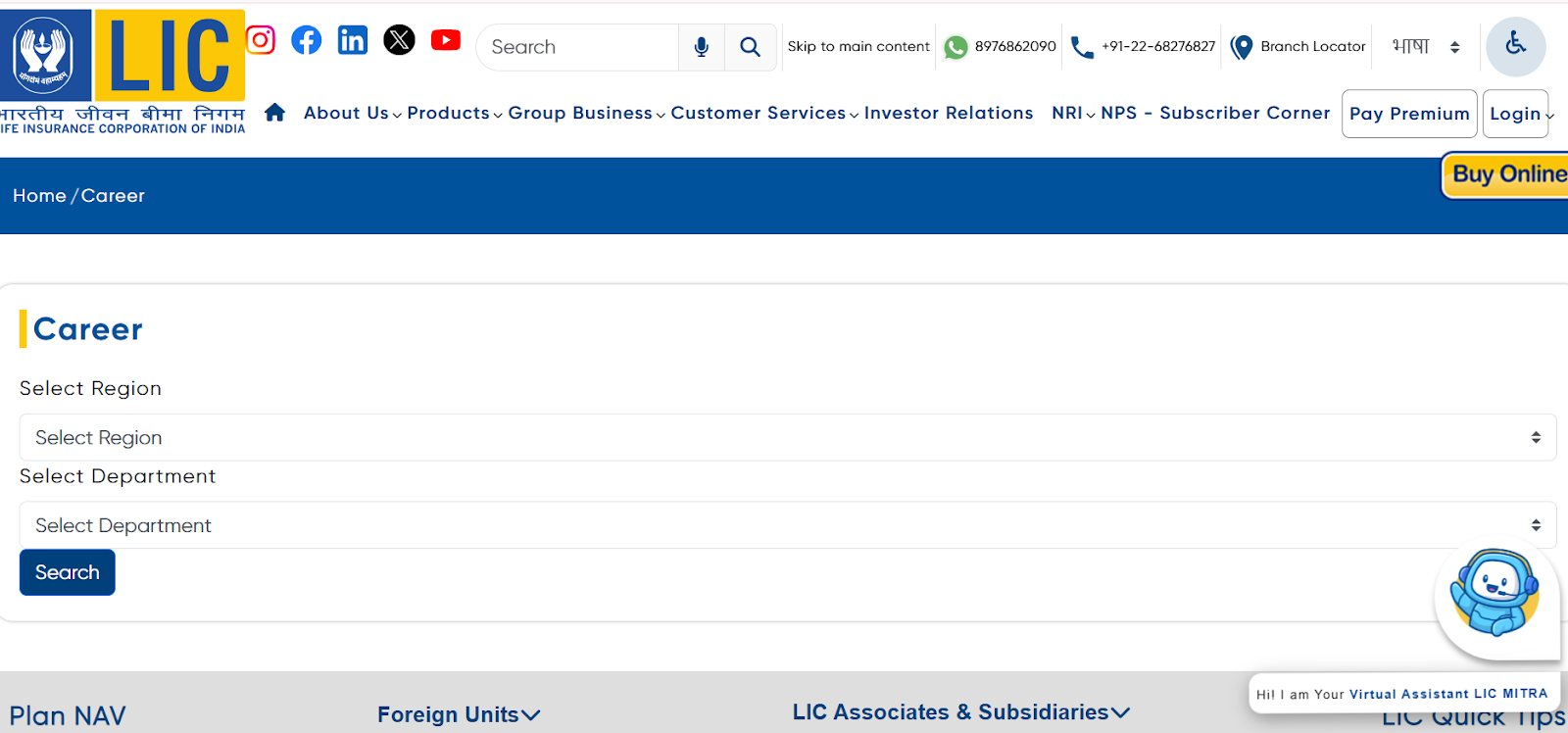This screenshot has height=733, width=1568.
Task: Click the blue Search button
Action: point(68,572)
